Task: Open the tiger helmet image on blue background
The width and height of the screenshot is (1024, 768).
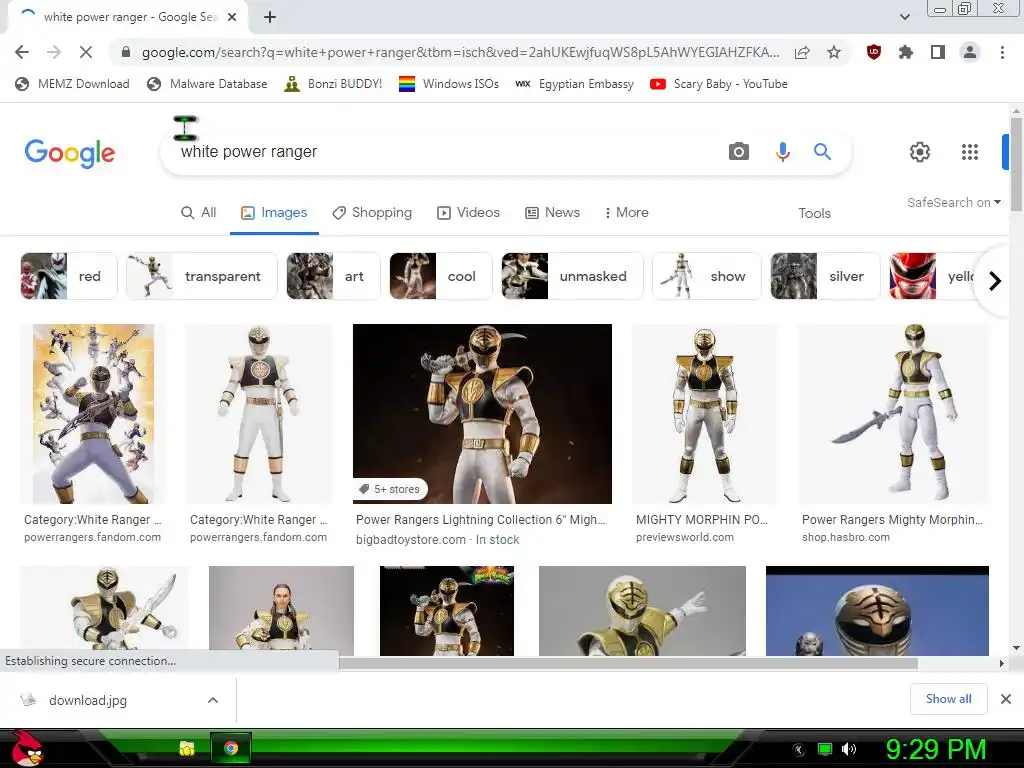Action: point(877,611)
